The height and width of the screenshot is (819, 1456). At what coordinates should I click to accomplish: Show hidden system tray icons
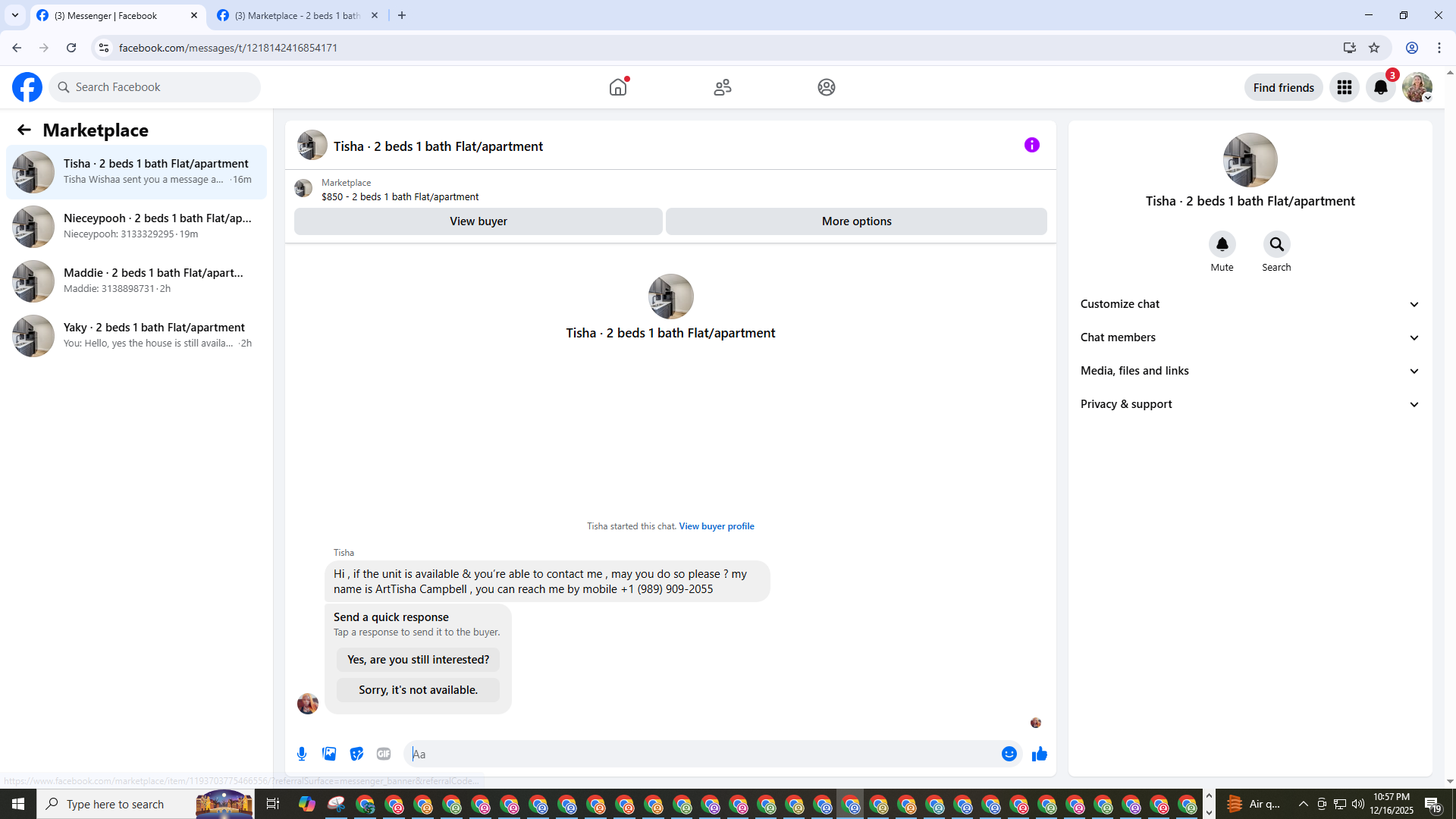click(x=1304, y=804)
